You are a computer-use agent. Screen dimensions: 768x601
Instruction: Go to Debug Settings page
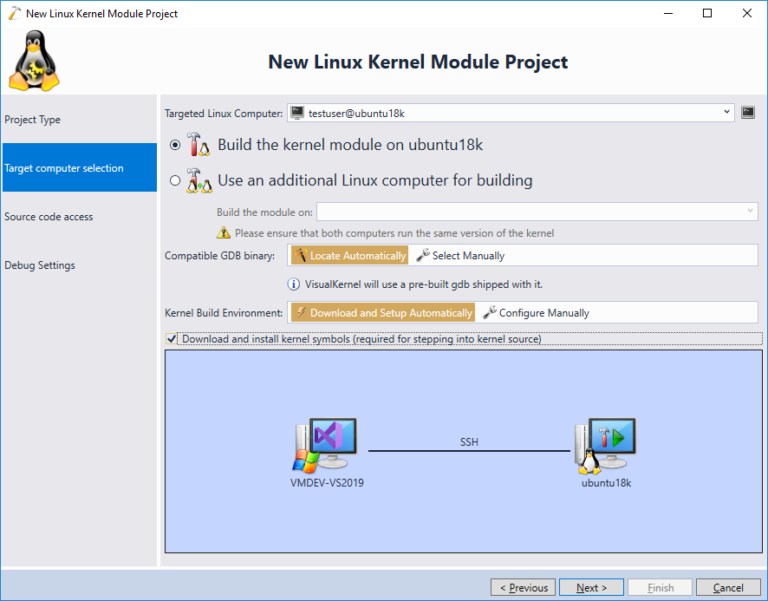(x=79, y=265)
